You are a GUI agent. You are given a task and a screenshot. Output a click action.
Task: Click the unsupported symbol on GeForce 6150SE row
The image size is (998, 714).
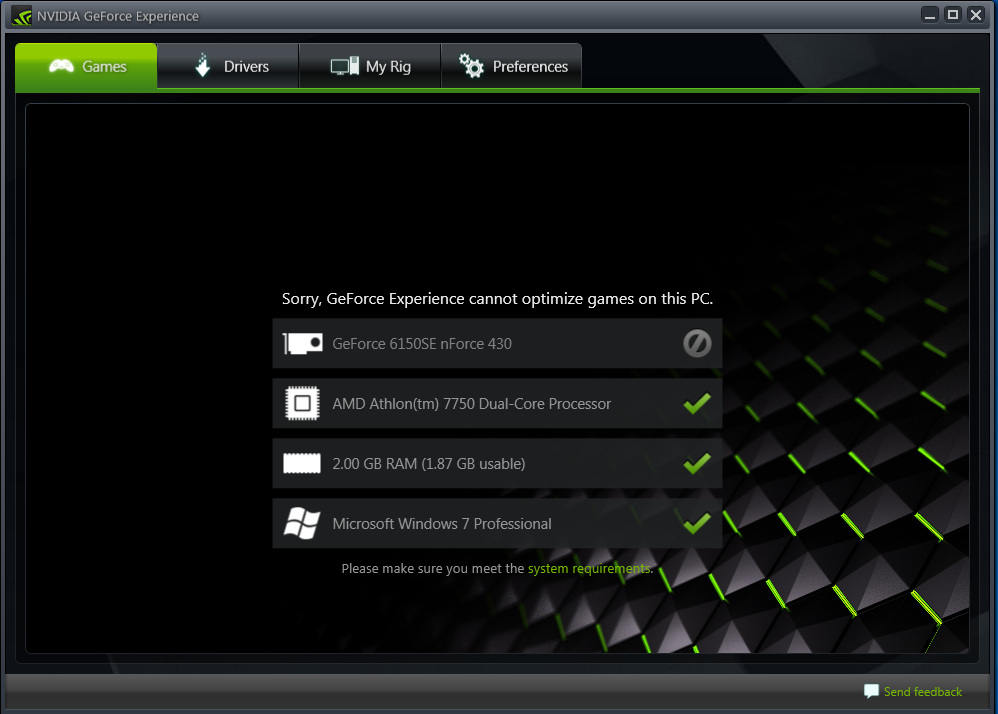click(697, 344)
